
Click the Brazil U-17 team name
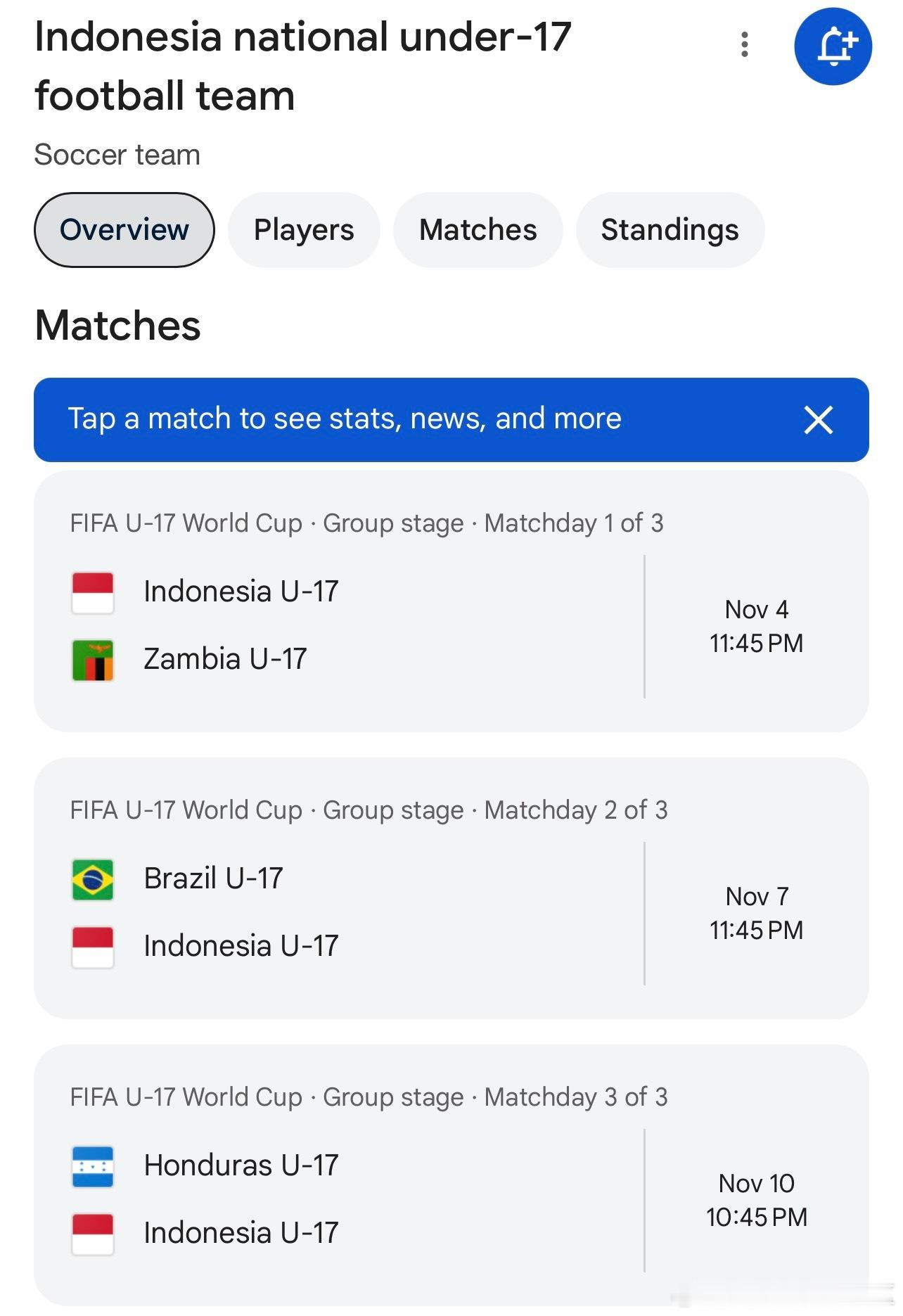tap(213, 879)
